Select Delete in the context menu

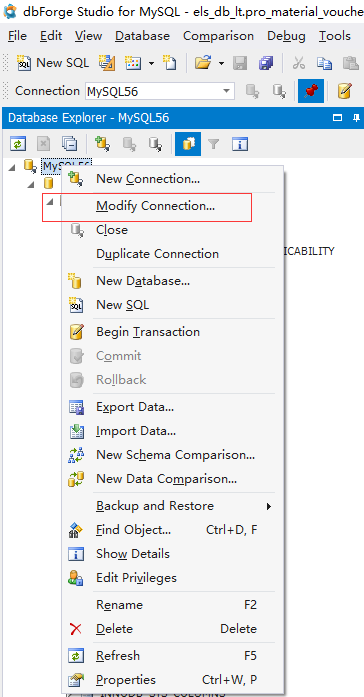172,629
